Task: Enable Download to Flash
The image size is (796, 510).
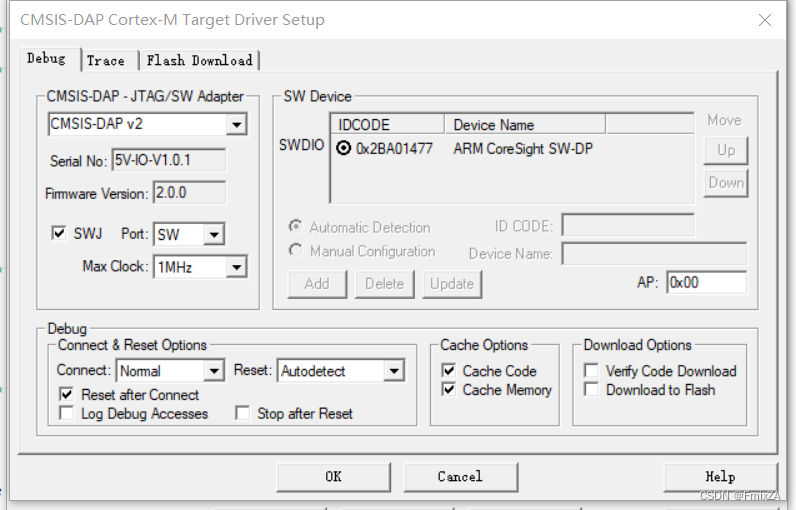Action: click(591, 389)
